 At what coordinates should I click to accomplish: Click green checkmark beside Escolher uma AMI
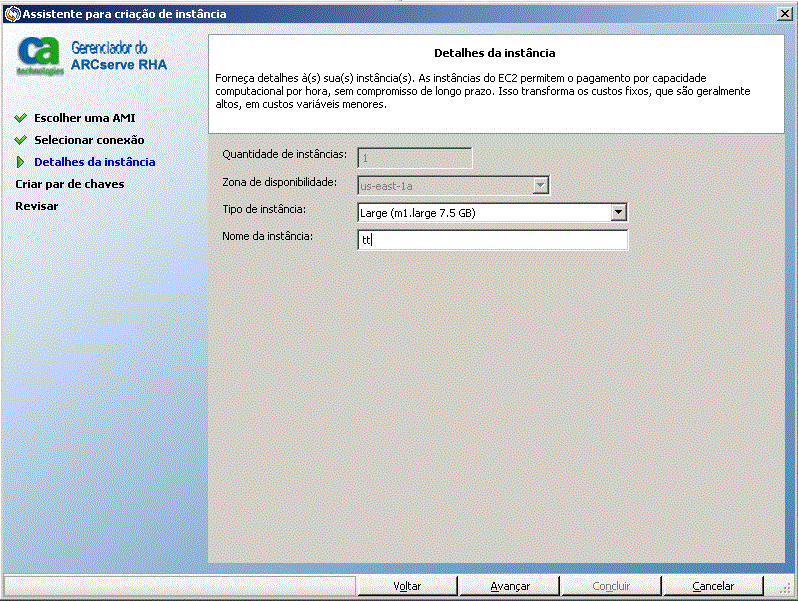click(x=21, y=118)
